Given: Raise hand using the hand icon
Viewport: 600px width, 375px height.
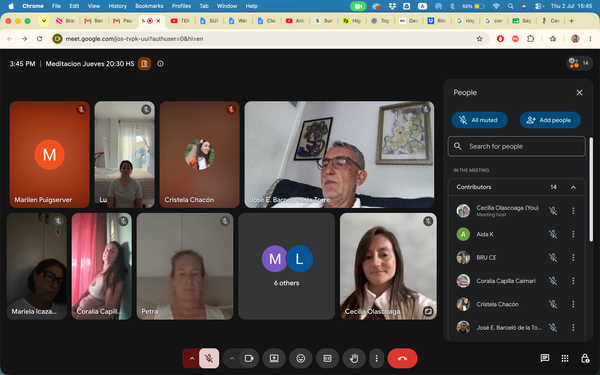Looking at the screenshot, I should point(354,358).
